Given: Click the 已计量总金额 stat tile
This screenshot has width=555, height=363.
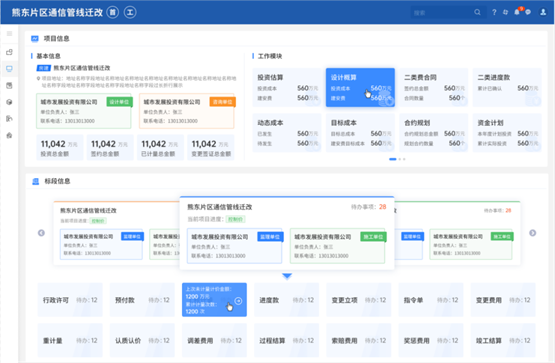Looking at the screenshot, I should click(160, 148).
